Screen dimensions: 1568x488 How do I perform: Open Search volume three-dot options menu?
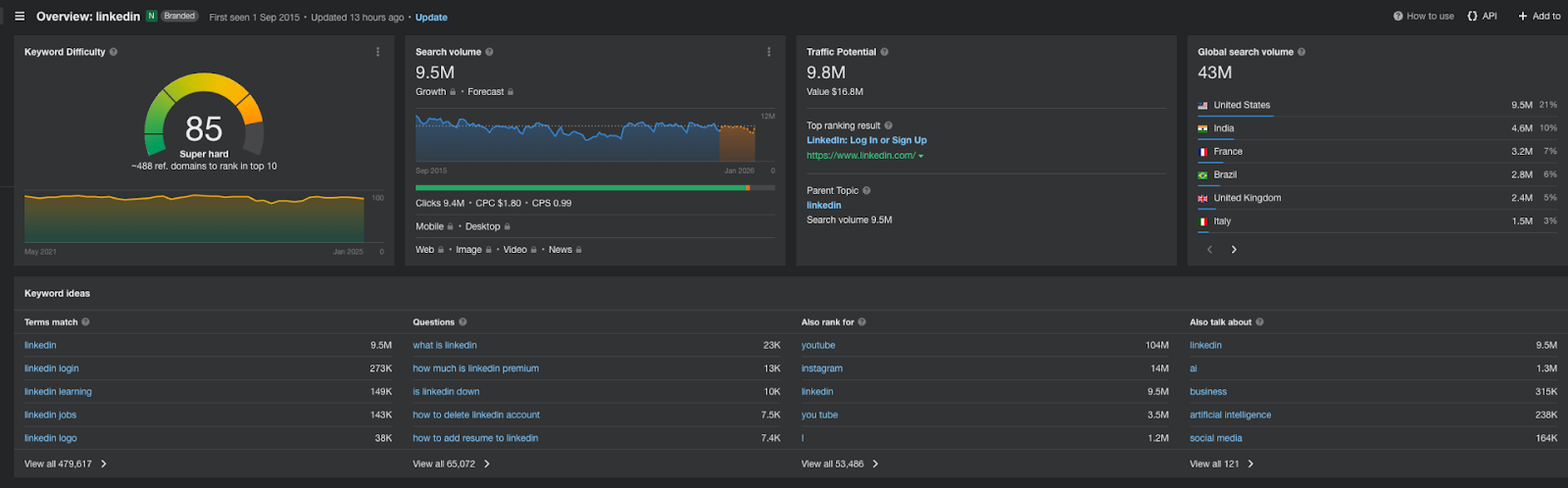[768, 52]
